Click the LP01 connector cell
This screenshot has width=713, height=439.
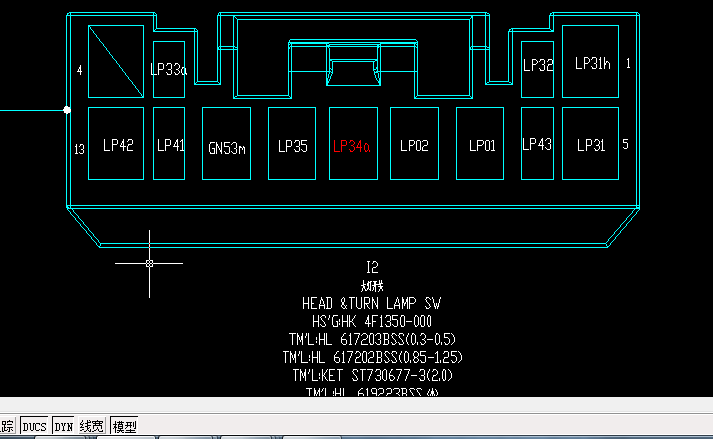pyautogui.click(x=482, y=146)
